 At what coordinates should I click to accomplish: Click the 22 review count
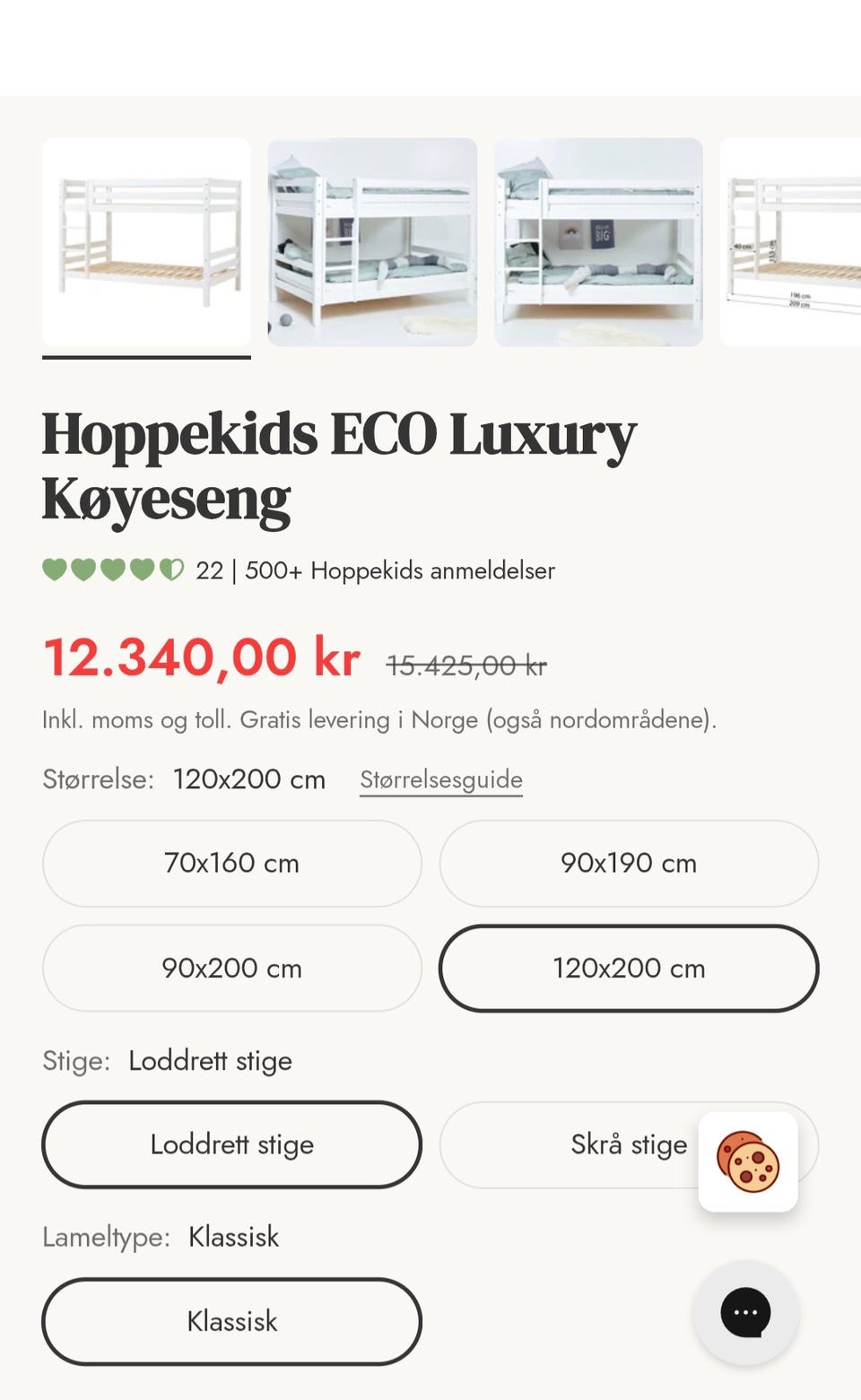pos(209,570)
